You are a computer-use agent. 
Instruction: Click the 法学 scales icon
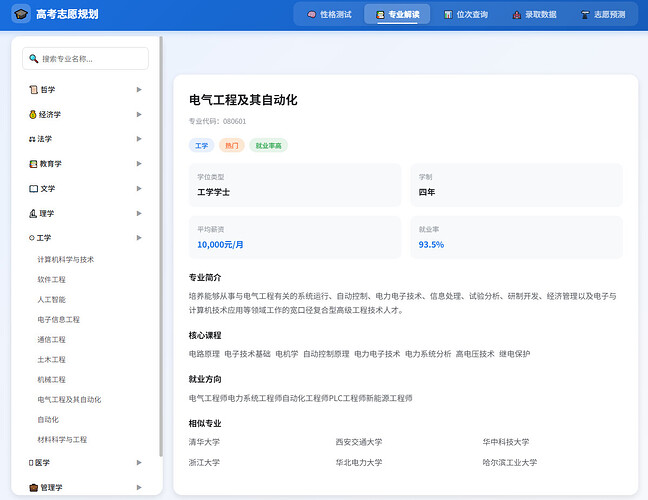tap(33, 139)
